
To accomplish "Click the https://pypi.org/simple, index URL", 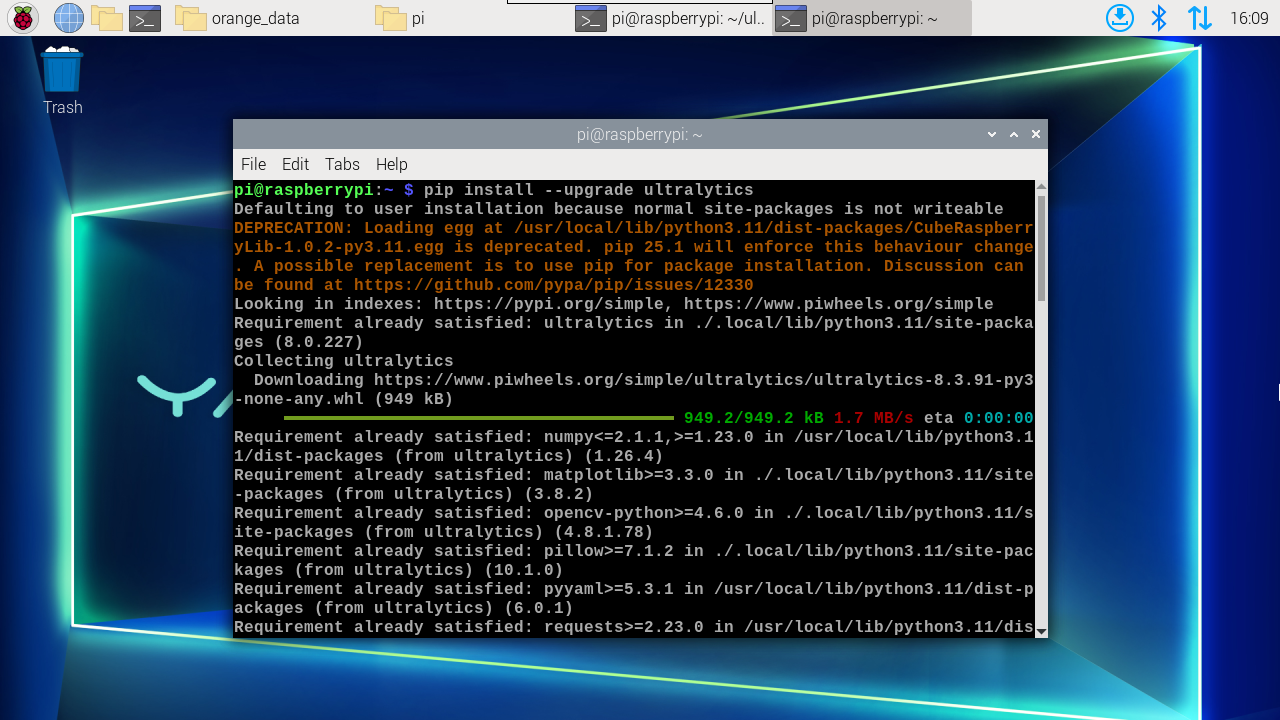I will [554, 304].
